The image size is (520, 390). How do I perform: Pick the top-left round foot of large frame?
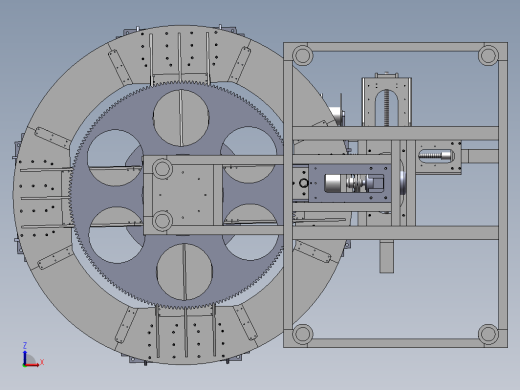pyautogui.click(x=303, y=55)
